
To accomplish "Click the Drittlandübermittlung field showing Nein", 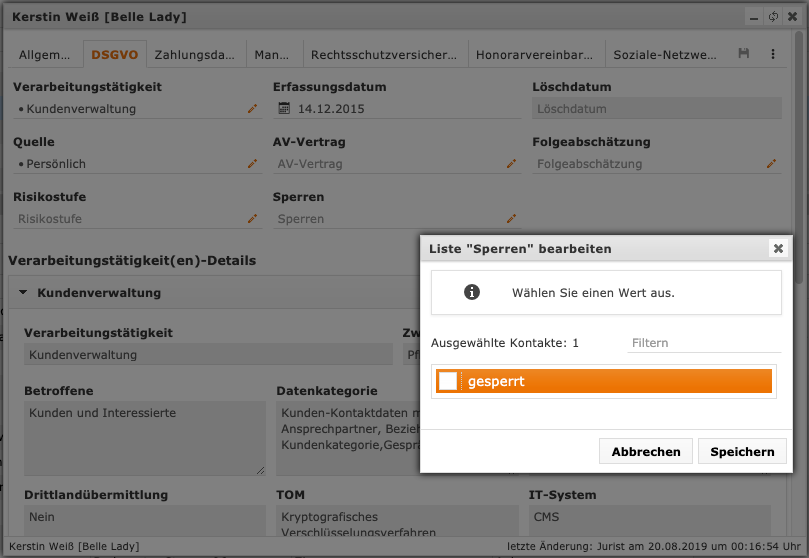I will point(144,521).
